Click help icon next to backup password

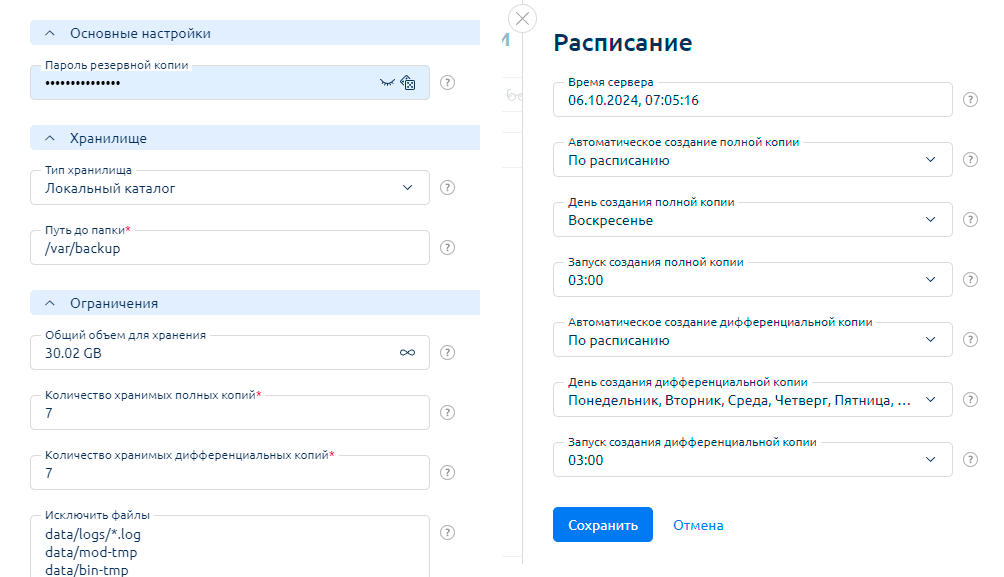click(x=448, y=83)
